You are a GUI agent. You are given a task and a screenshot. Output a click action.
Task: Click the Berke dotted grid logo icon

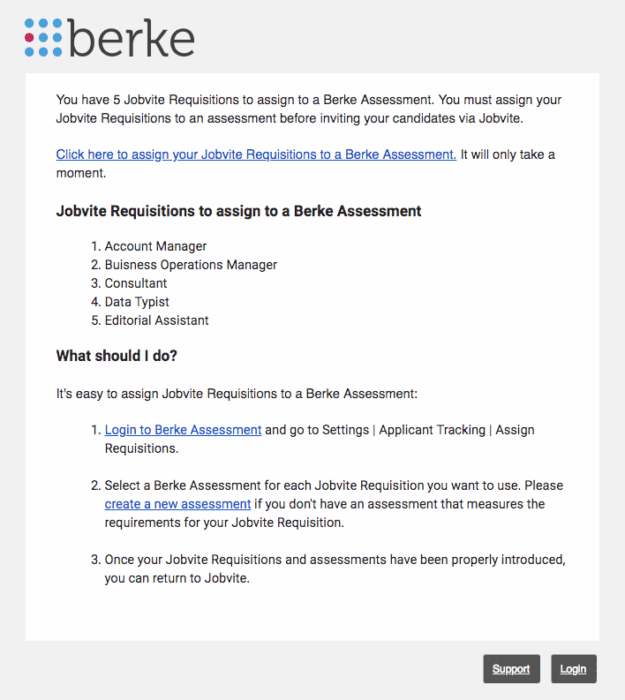click(43, 38)
